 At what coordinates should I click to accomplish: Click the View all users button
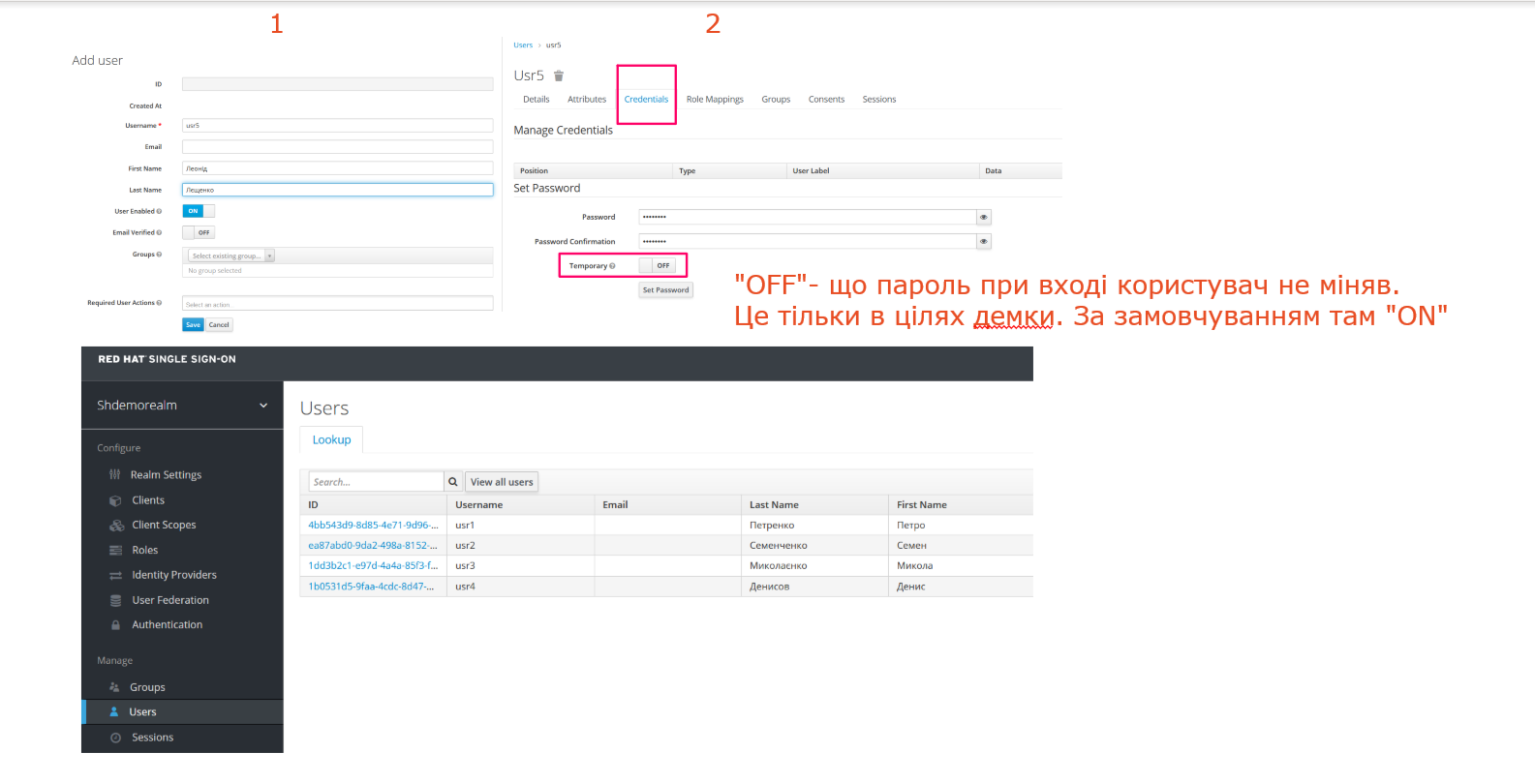[x=502, y=482]
